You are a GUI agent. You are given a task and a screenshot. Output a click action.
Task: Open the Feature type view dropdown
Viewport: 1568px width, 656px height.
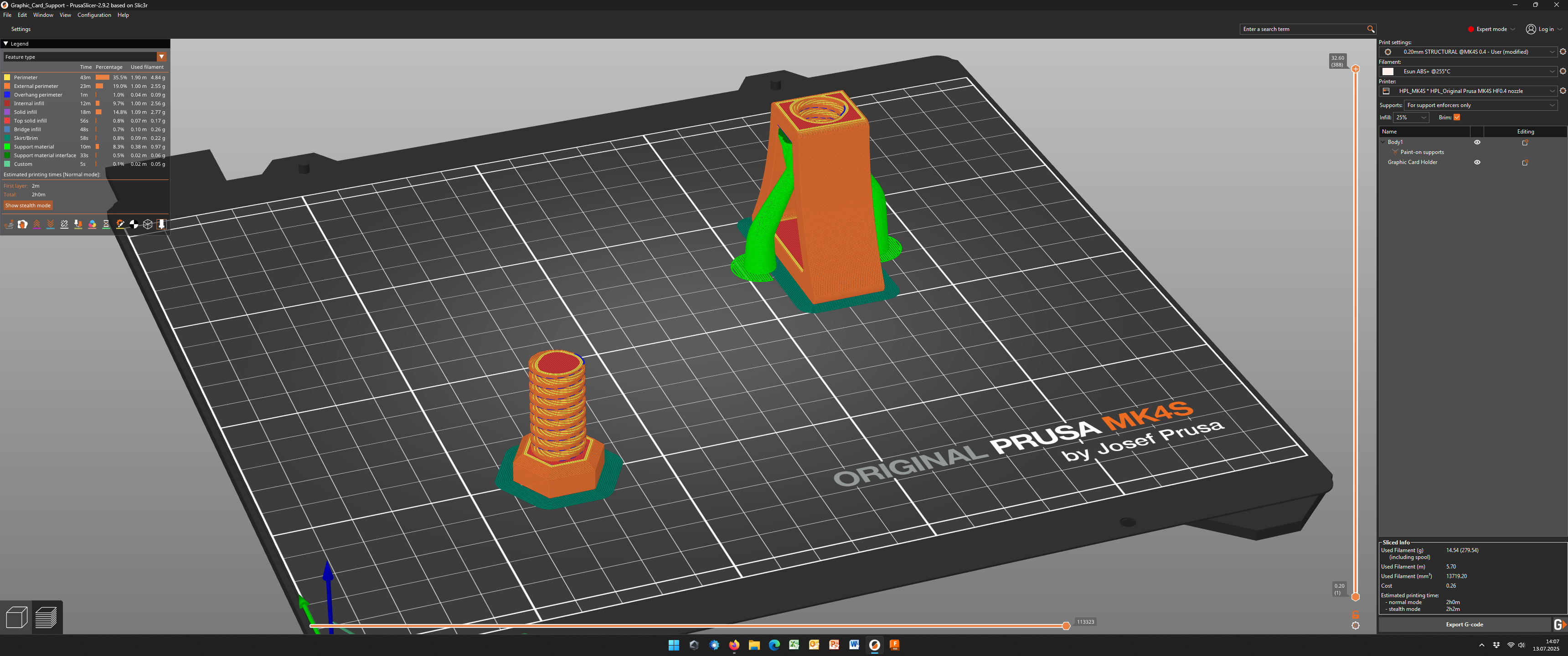click(x=85, y=57)
